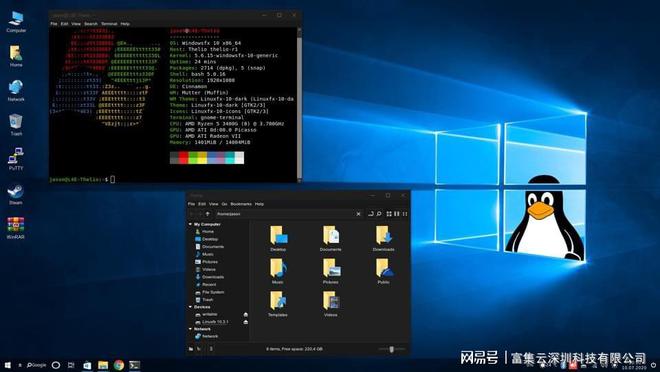Viewport: 660px width, 372px height.
Task: Collapse the My Computer sidebar section
Action: 191,224
